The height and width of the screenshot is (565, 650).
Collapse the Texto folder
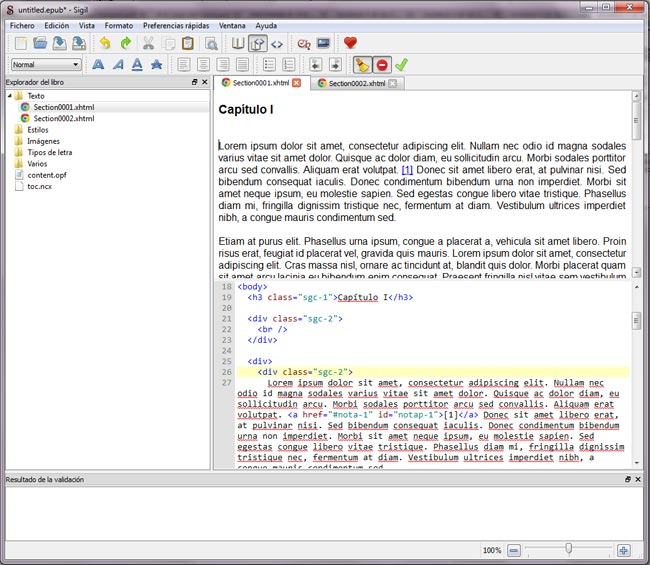tap(10, 96)
